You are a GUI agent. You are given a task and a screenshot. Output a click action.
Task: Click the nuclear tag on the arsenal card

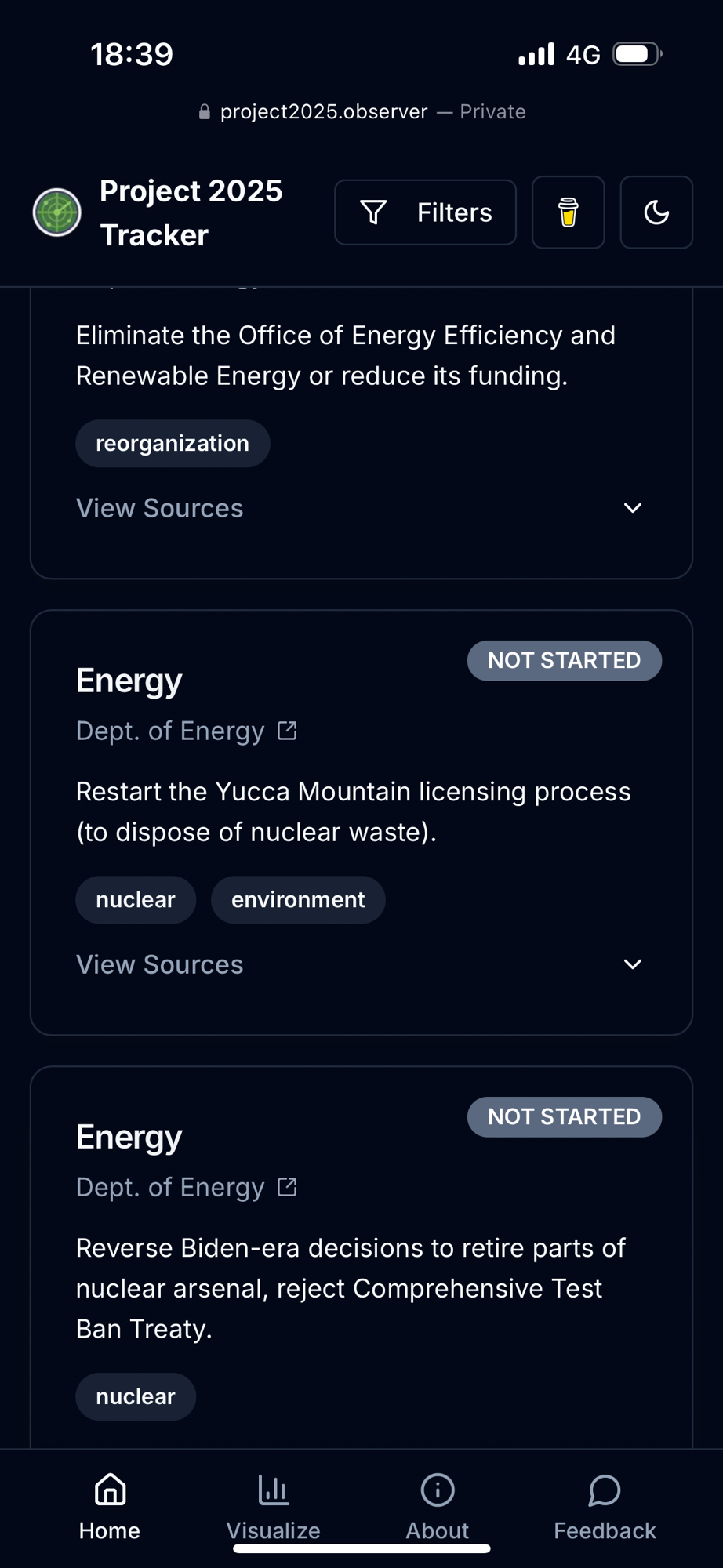coord(136,1396)
